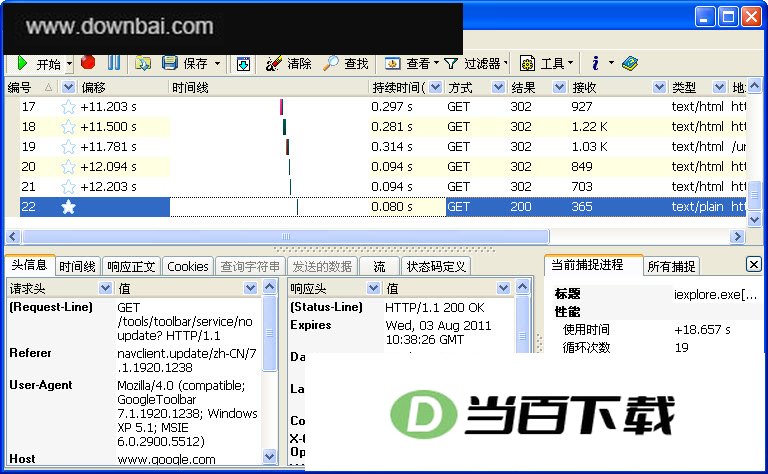Open filter dropdown on 方式 column header
Viewport: 768px width, 474px height.
pyautogui.click(x=498, y=87)
